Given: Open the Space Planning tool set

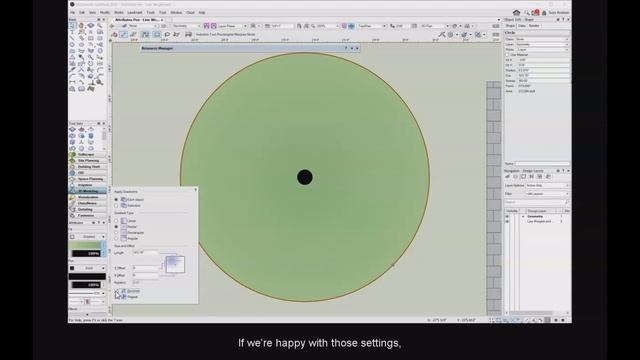Looking at the screenshot, I should coord(88,179).
